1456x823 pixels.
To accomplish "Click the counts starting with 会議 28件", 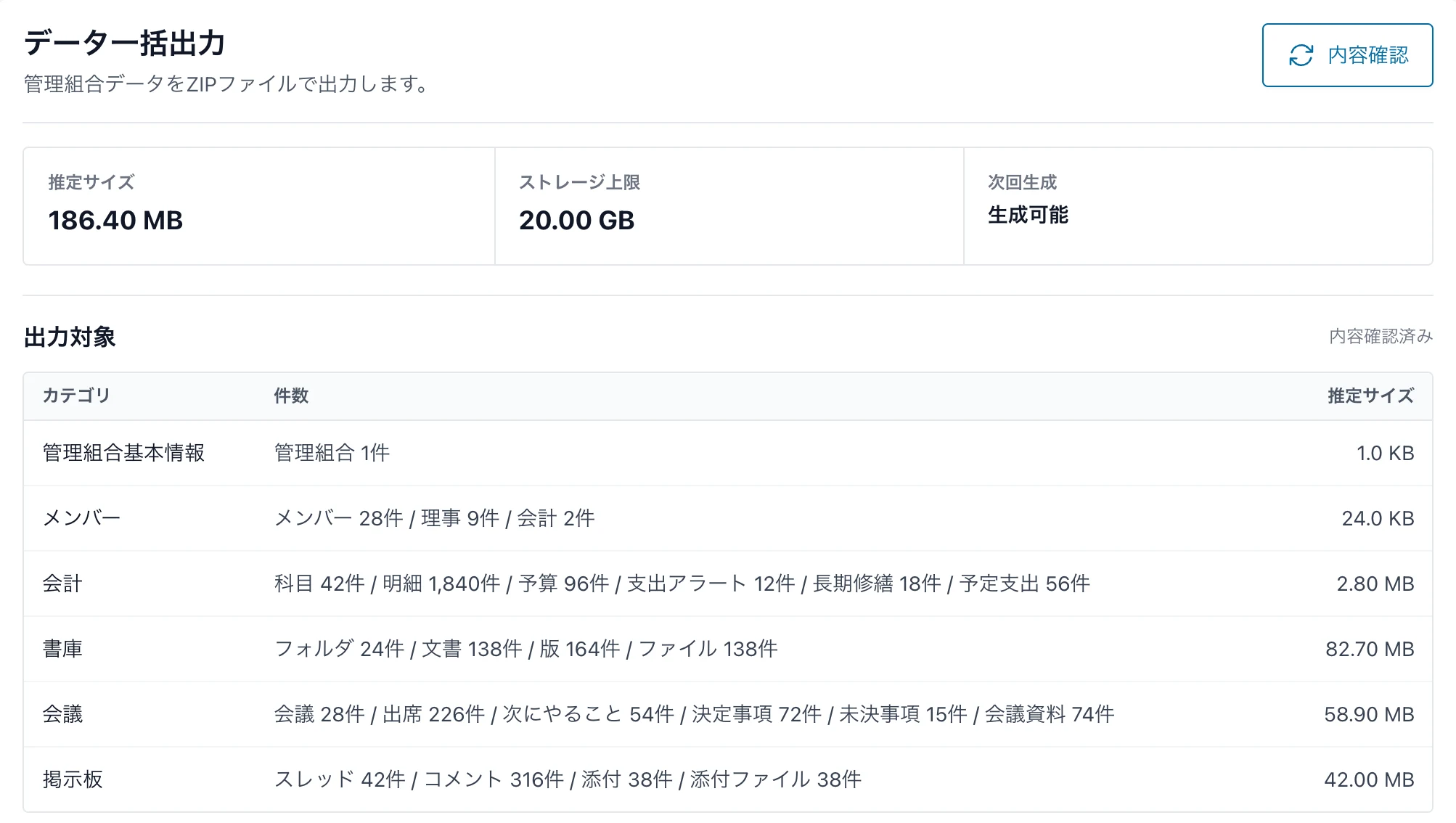I will (x=694, y=714).
